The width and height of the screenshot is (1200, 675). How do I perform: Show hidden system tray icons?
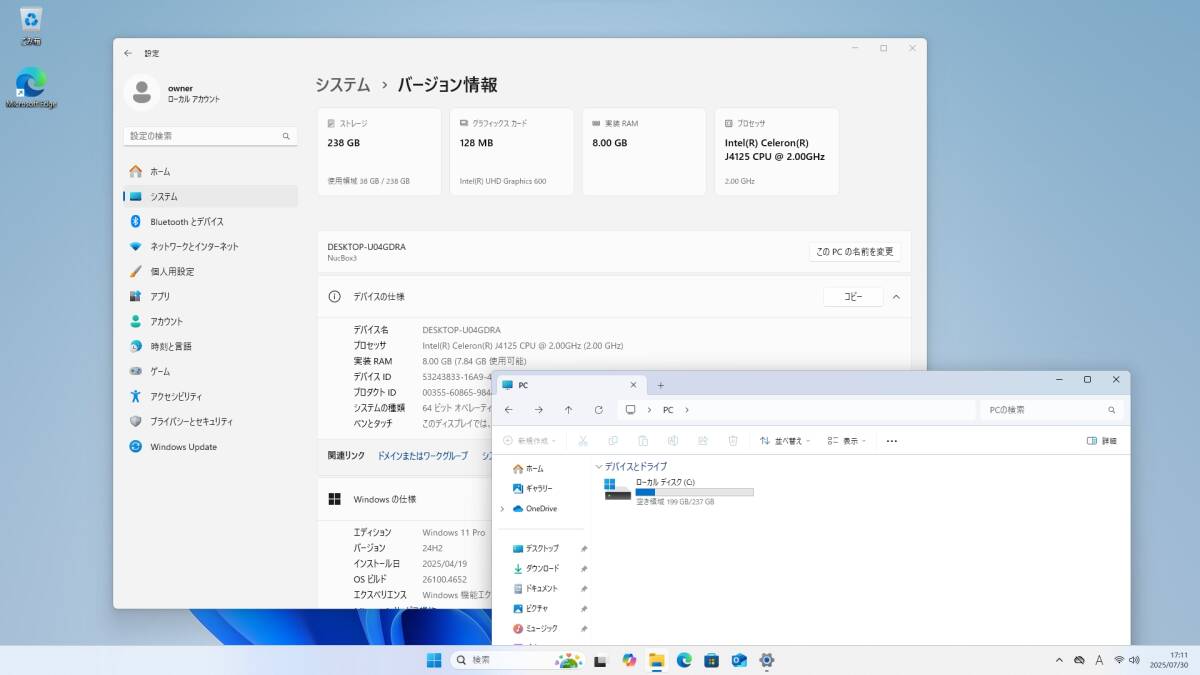[1059, 660]
